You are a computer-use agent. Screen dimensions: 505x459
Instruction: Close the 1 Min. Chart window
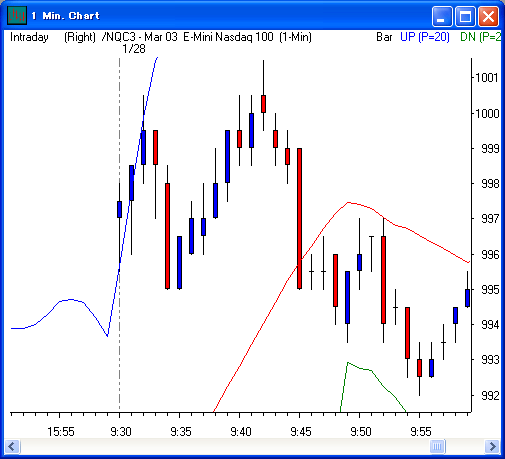[x=488, y=16]
